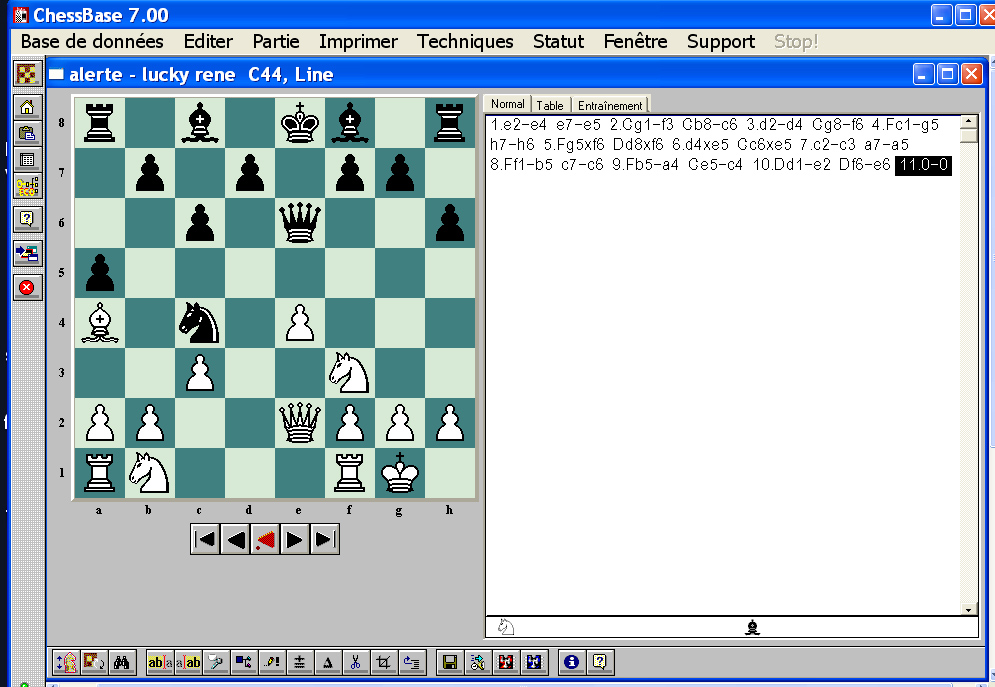Open the Support menu
995x687 pixels.
point(721,41)
